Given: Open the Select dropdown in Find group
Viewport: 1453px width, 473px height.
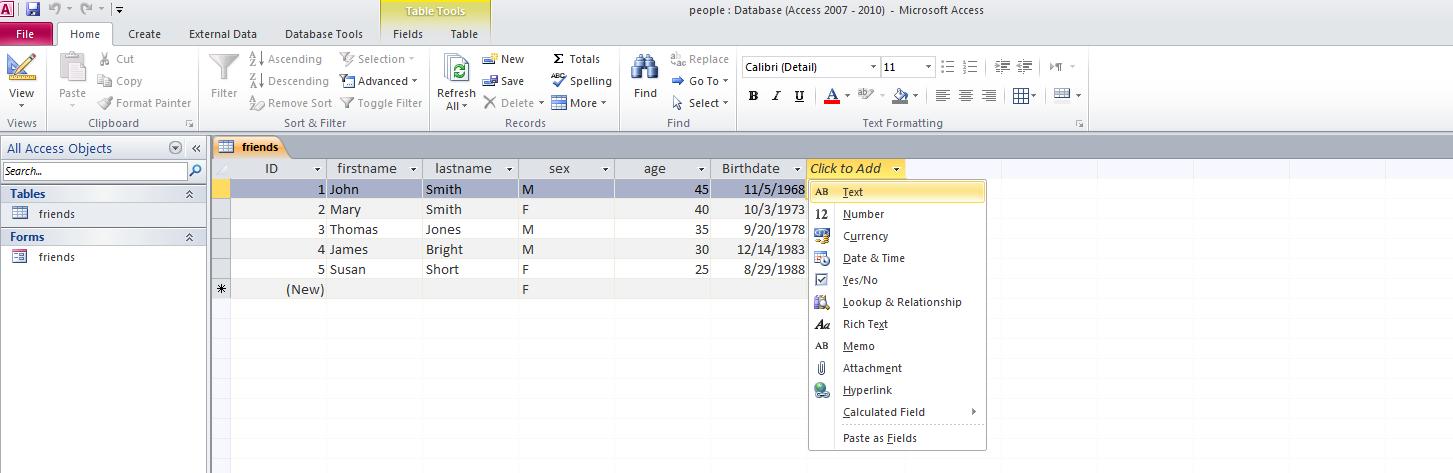Looking at the screenshot, I should click(699, 103).
